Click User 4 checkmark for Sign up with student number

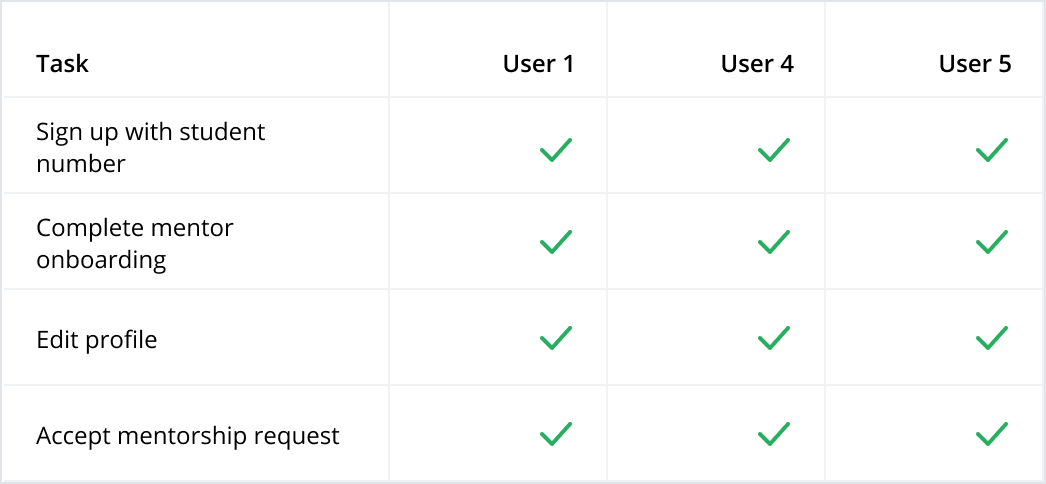point(774,149)
